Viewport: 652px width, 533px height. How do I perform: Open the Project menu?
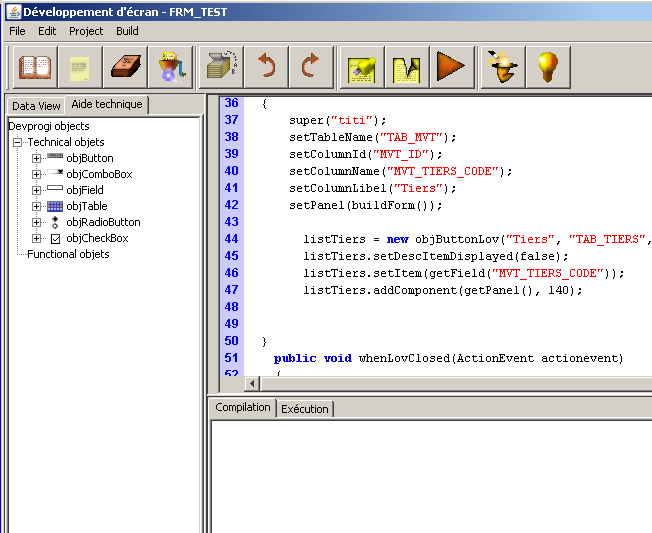click(86, 31)
